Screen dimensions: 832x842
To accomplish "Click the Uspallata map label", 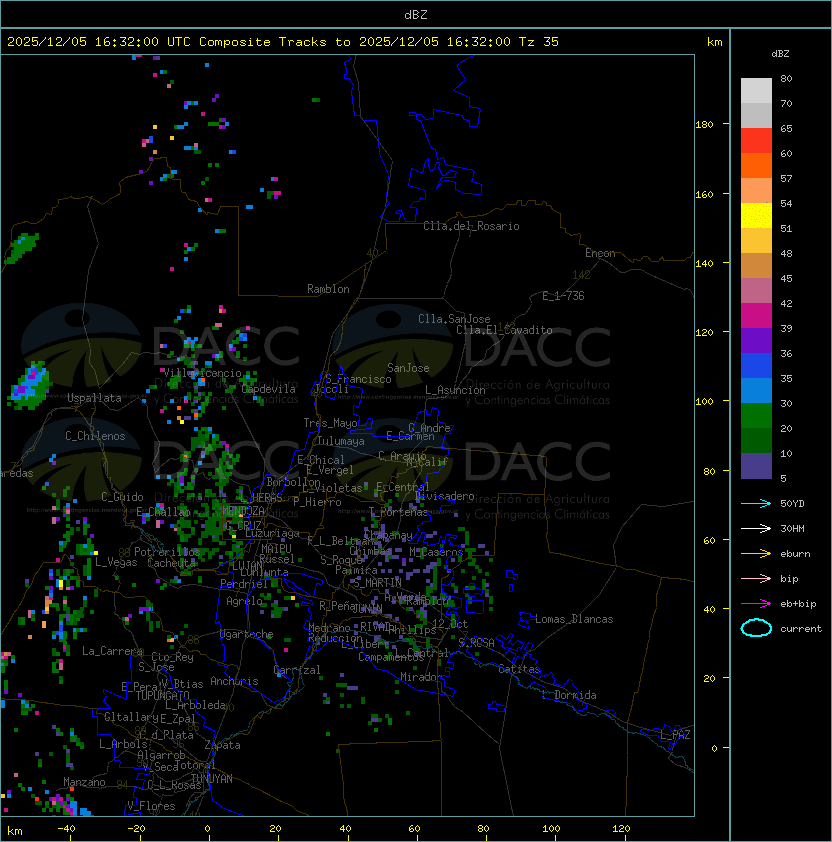I will click(x=94, y=398).
